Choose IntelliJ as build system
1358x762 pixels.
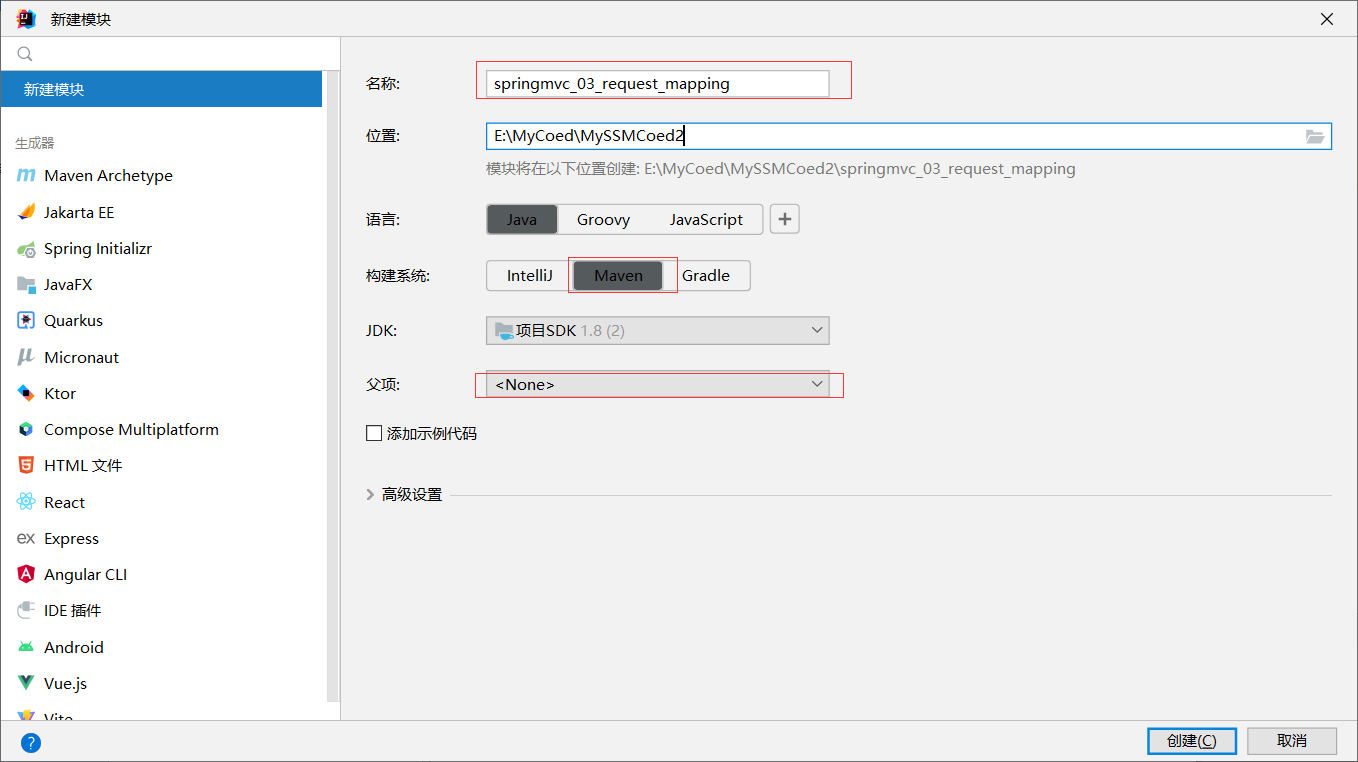529,276
